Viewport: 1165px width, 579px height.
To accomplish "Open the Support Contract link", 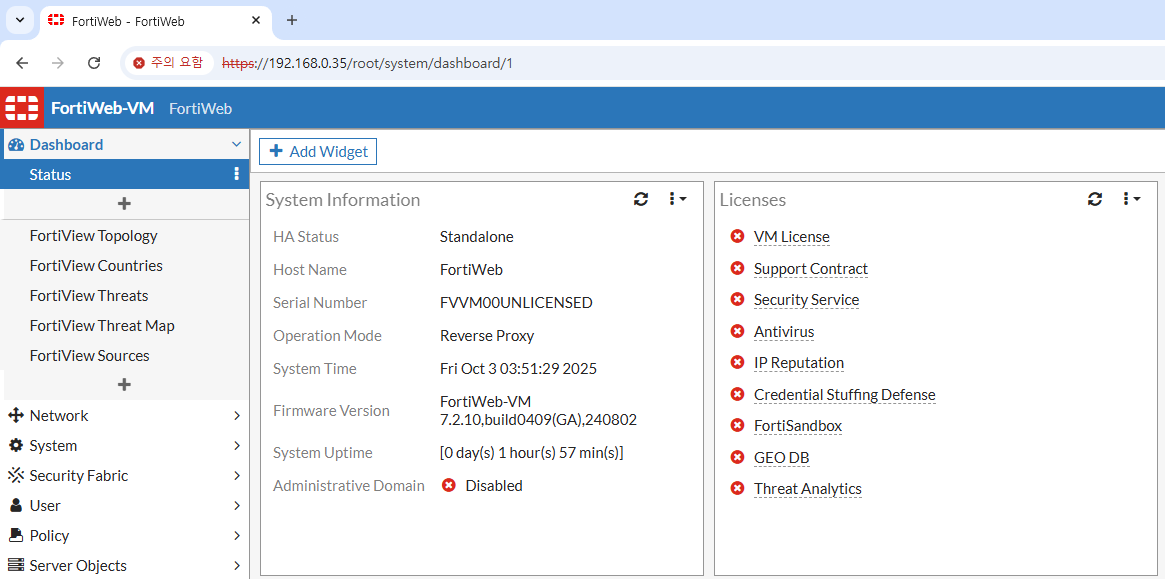I will (811, 268).
